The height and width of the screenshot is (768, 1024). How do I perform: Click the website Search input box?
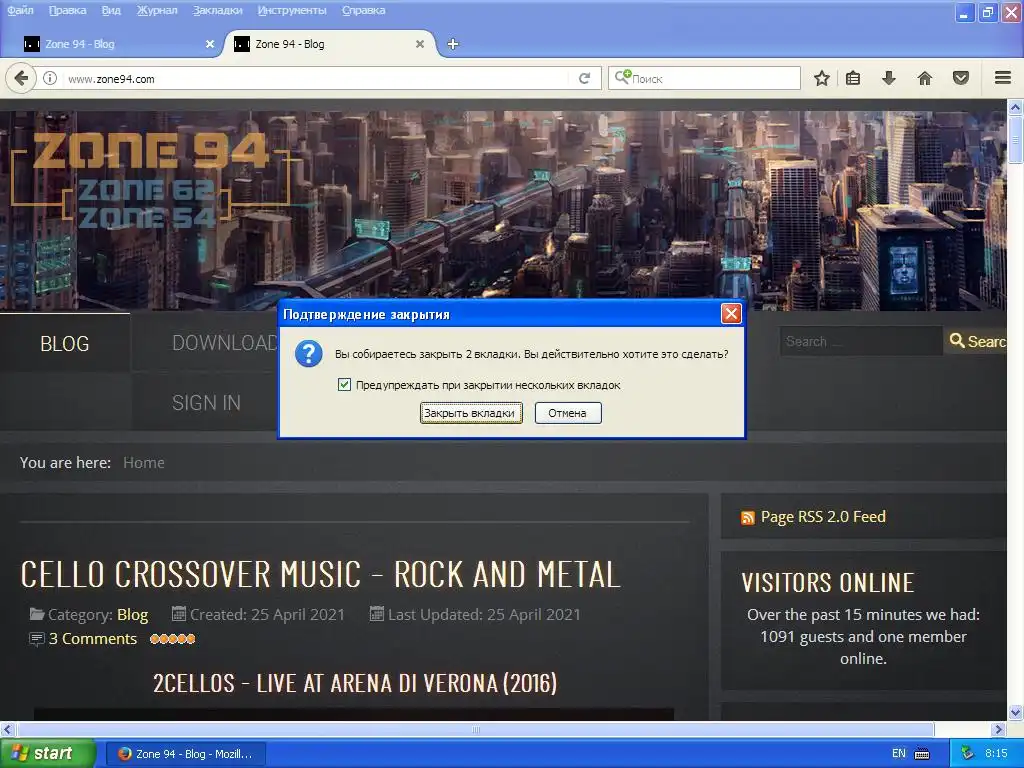pyautogui.click(x=861, y=341)
